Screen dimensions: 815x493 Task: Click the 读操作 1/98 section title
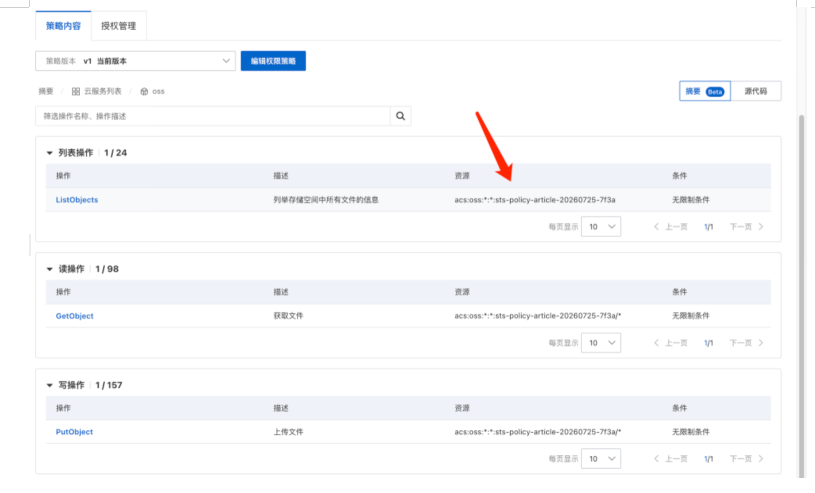88,269
